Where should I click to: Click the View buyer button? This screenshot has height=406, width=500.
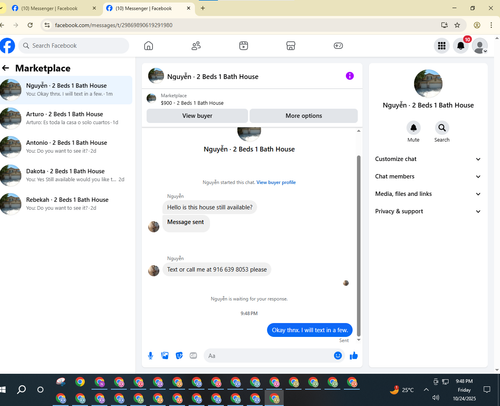pos(197,116)
